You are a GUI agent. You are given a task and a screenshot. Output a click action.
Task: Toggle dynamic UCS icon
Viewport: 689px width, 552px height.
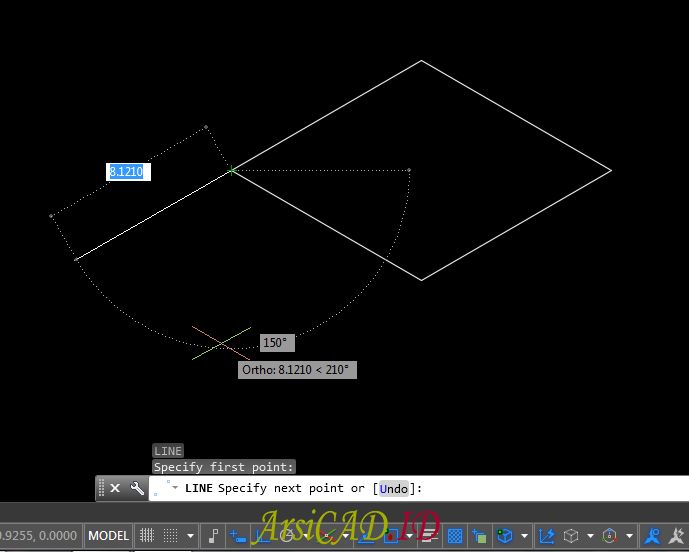pos(547,536)
